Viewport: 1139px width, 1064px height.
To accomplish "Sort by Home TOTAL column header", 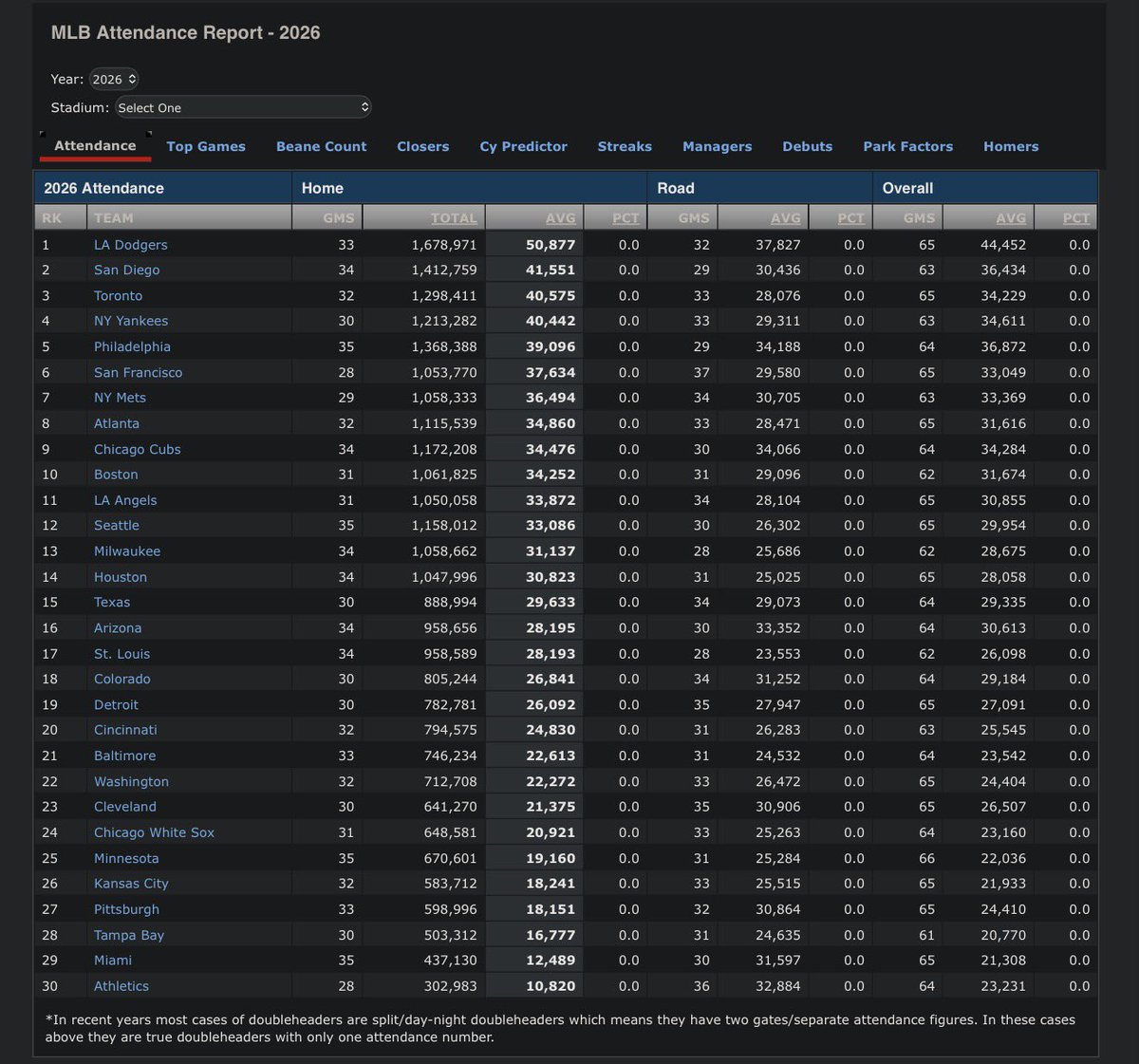I will point(454,217).
